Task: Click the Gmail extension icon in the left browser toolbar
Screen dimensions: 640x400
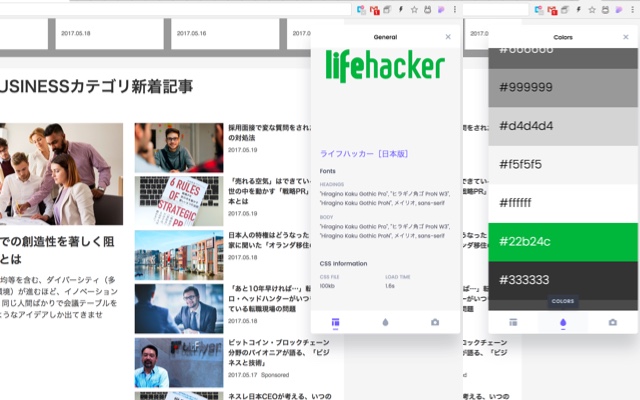Action: tap(374, 10)
